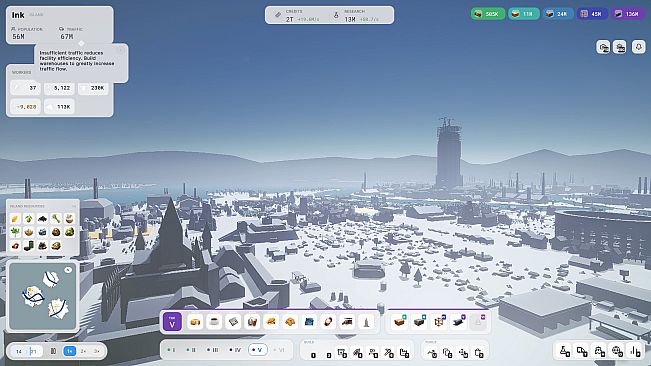Open the worker tile showing 5,122
Viewport: 651px width, 366px height.
point(59,88)
